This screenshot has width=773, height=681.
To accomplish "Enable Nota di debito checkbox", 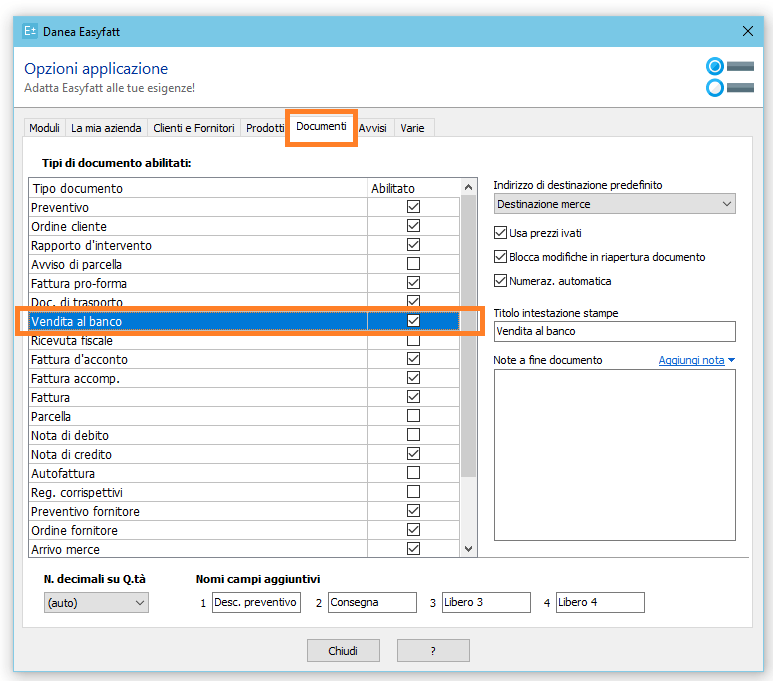I will pos(413,434).
